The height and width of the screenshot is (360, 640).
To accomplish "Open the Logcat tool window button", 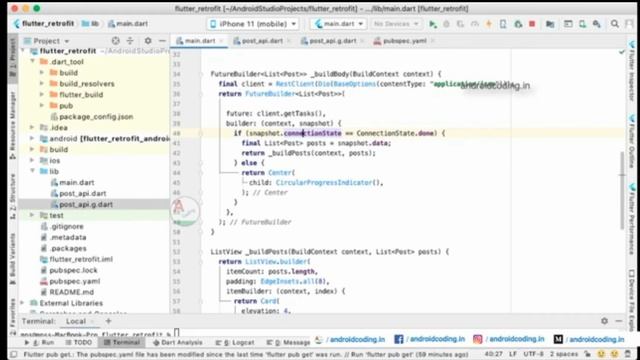I will point(235,342).
